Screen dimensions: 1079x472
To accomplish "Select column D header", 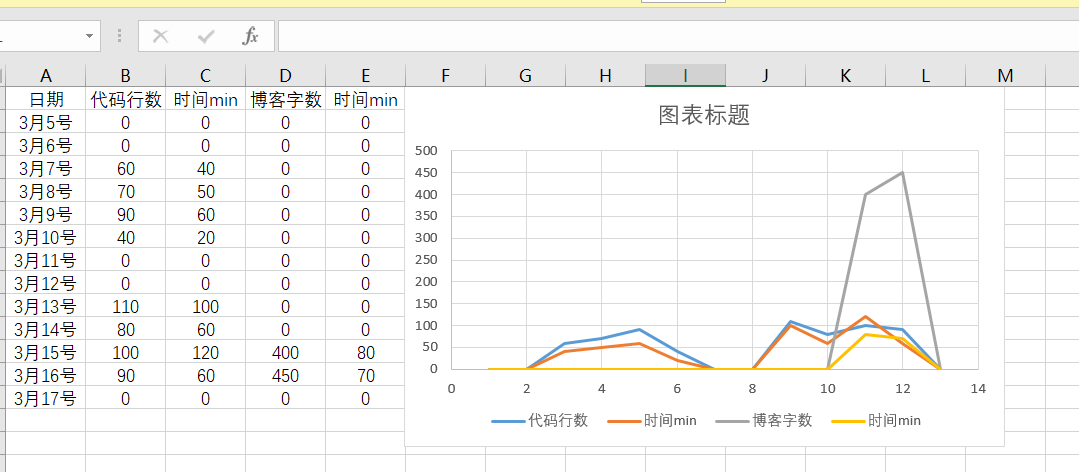I will 286,76.
